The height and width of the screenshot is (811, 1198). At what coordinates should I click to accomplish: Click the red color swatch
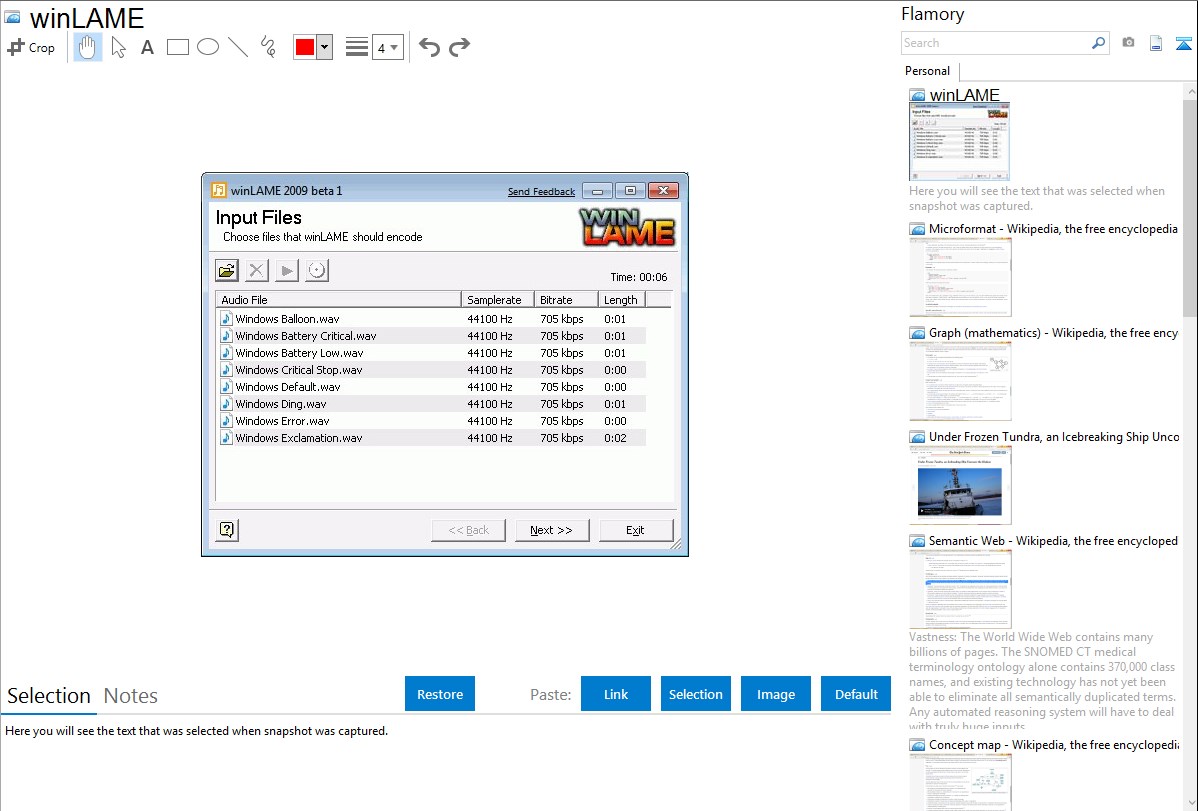[x=305, y=47]
